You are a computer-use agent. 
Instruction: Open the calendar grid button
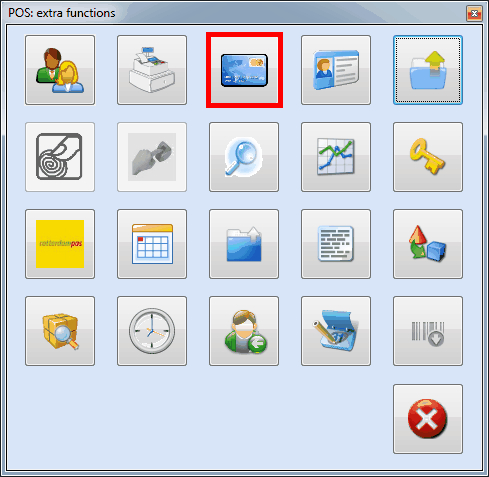click(x=152, y=244)
